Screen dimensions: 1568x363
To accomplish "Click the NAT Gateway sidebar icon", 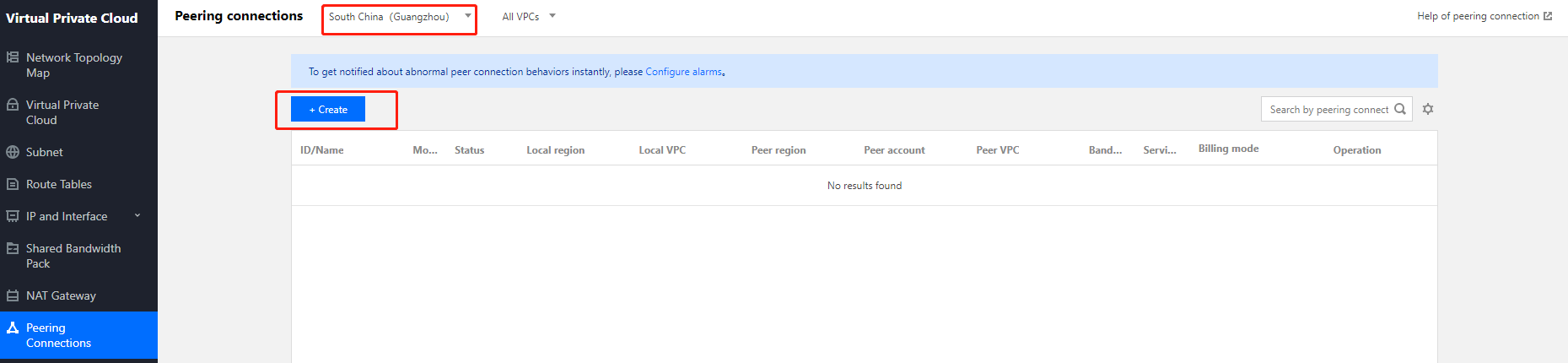I will 13,295.
